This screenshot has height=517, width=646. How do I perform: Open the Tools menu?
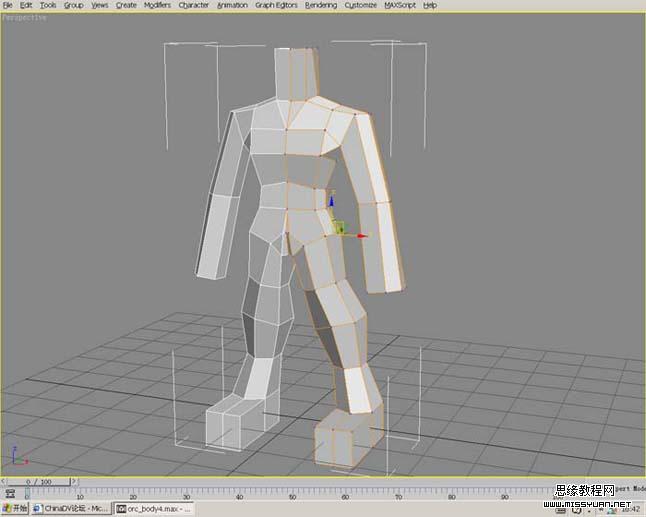click(x=48, y=5)
